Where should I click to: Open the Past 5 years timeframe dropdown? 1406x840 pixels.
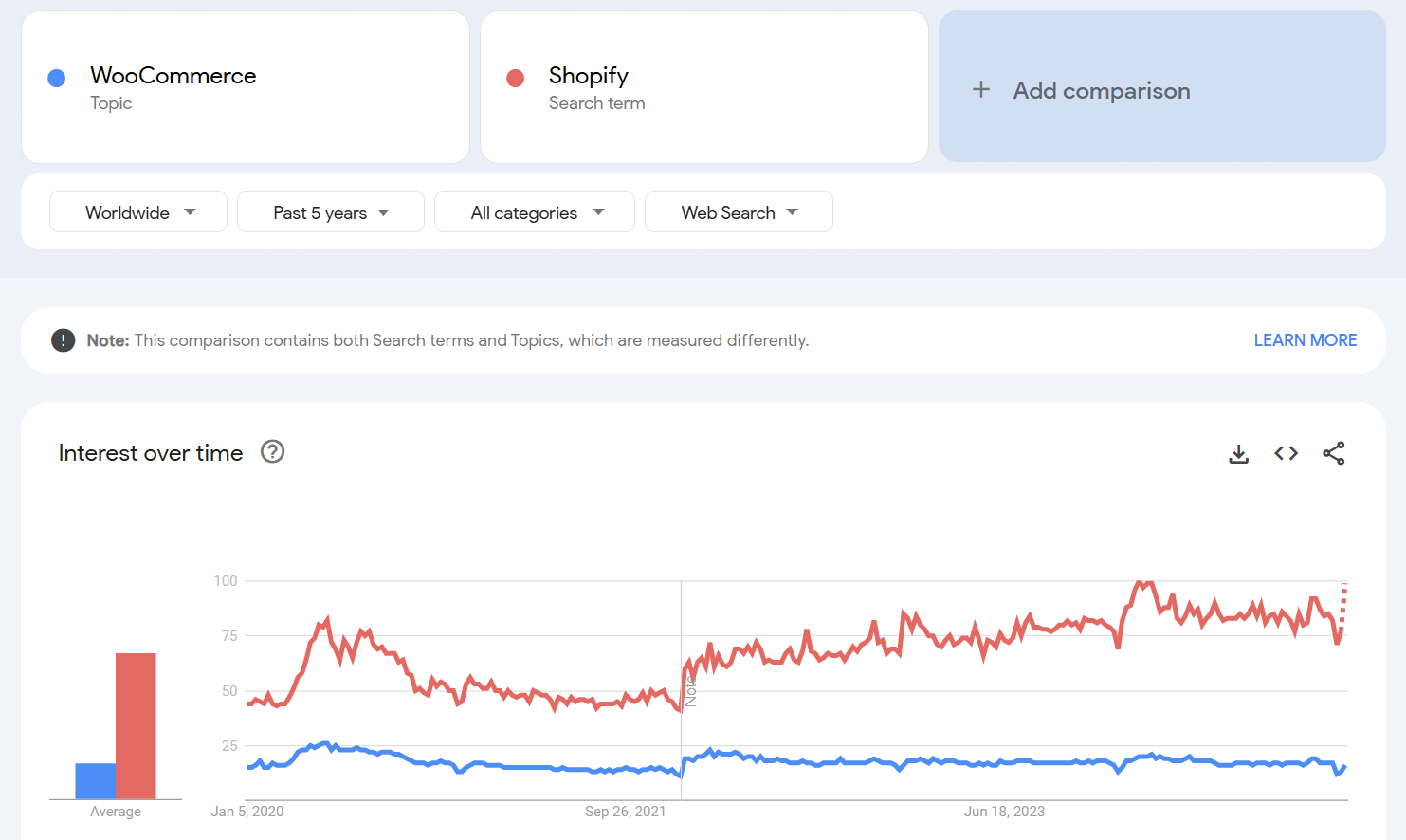(x=330, y=211)
